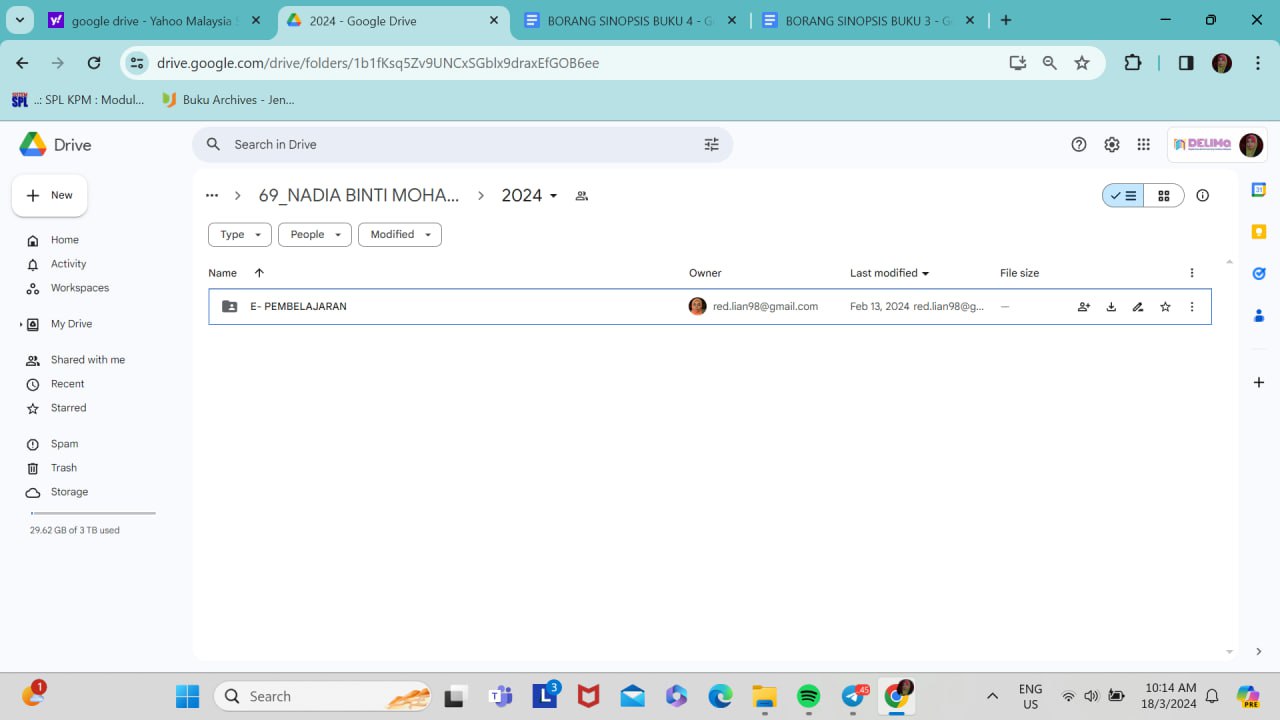Click the New button
Image resolution: width=1280 pixels, height=720 pixels.
(50, 195)
